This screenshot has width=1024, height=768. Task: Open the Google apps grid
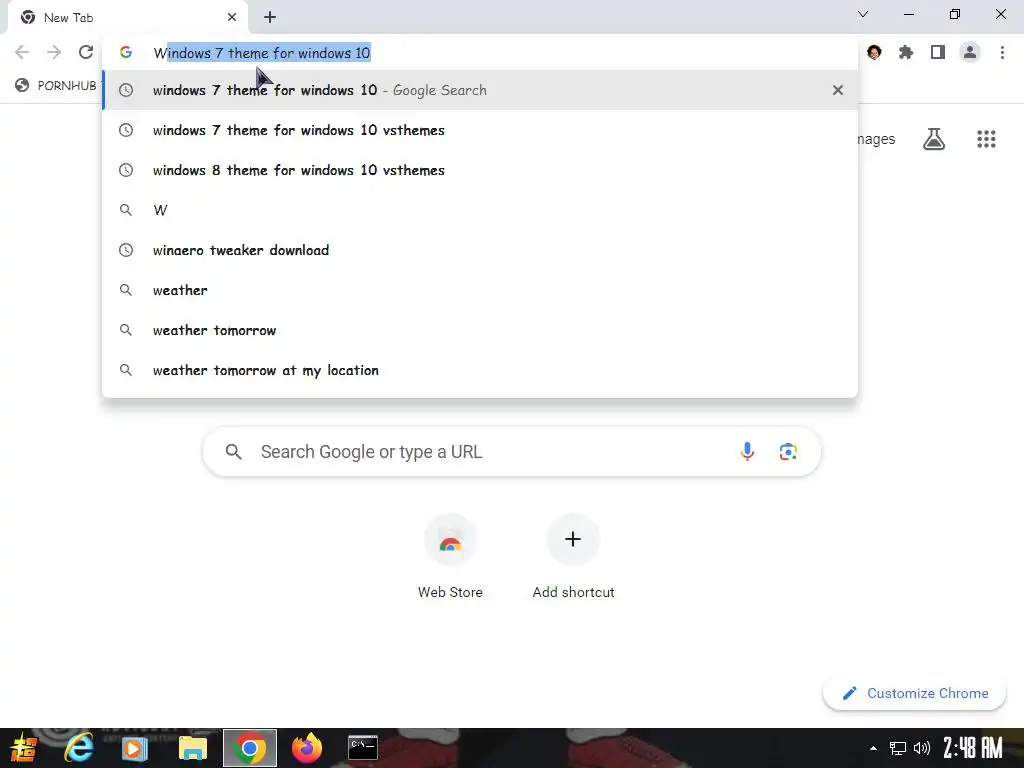[986, 139]
